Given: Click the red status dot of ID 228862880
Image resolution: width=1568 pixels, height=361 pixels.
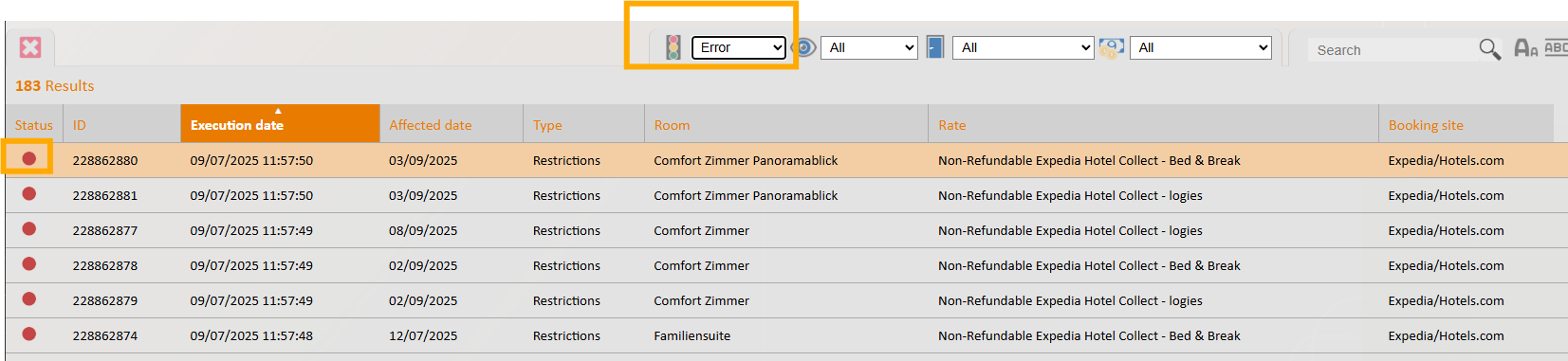Looking at the screenshot, I should click(x=29, y=158).
